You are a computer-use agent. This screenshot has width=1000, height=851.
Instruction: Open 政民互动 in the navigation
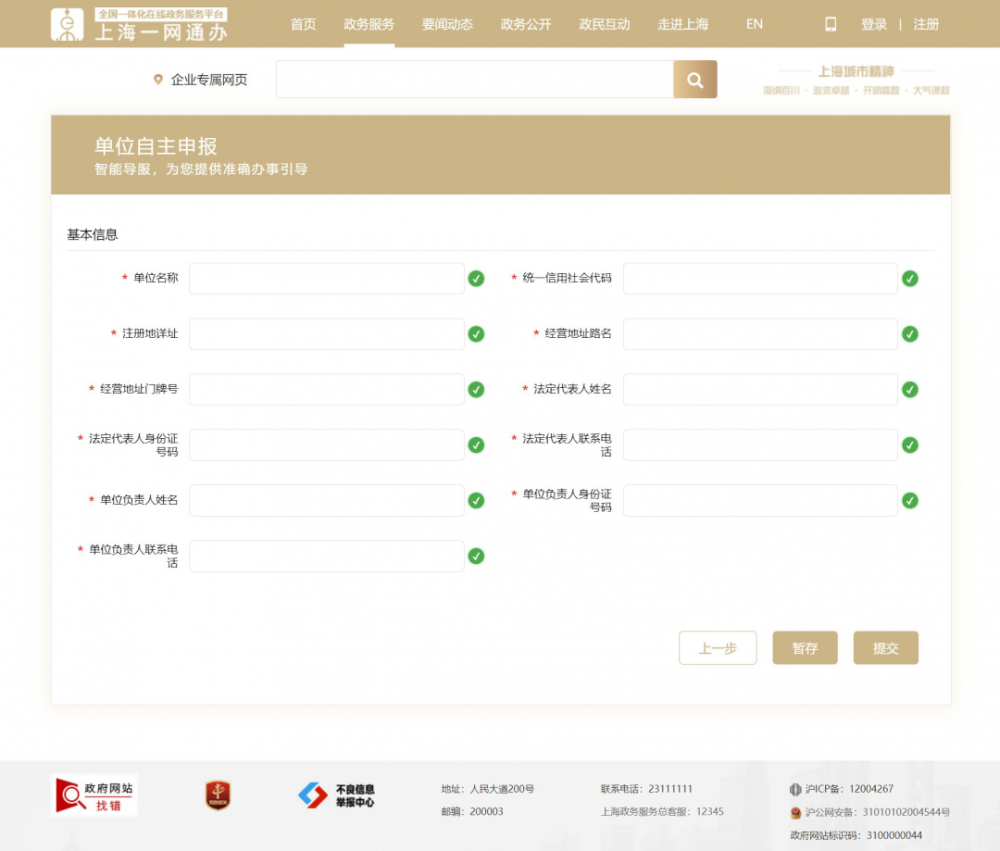coord(605,24)
